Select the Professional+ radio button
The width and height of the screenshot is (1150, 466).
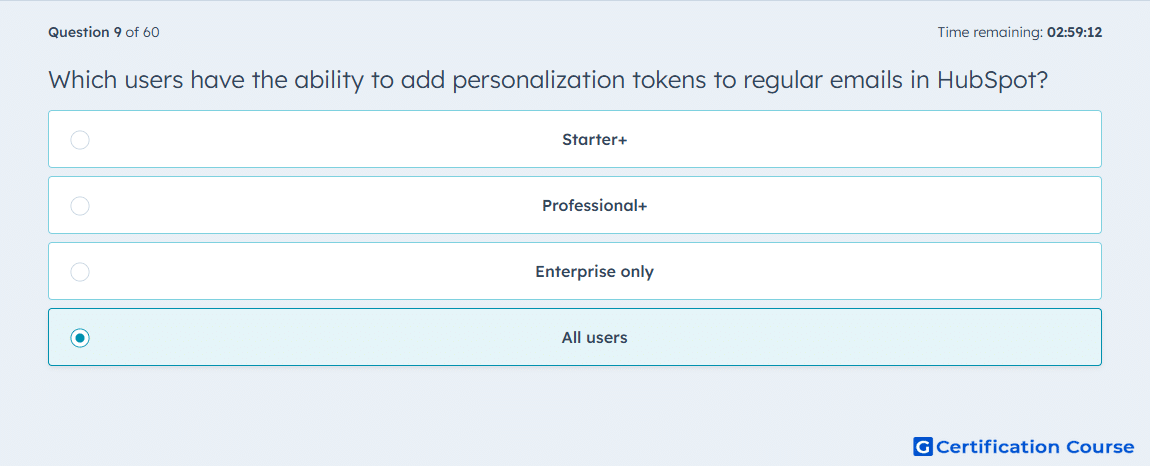[x=80, y=205]
